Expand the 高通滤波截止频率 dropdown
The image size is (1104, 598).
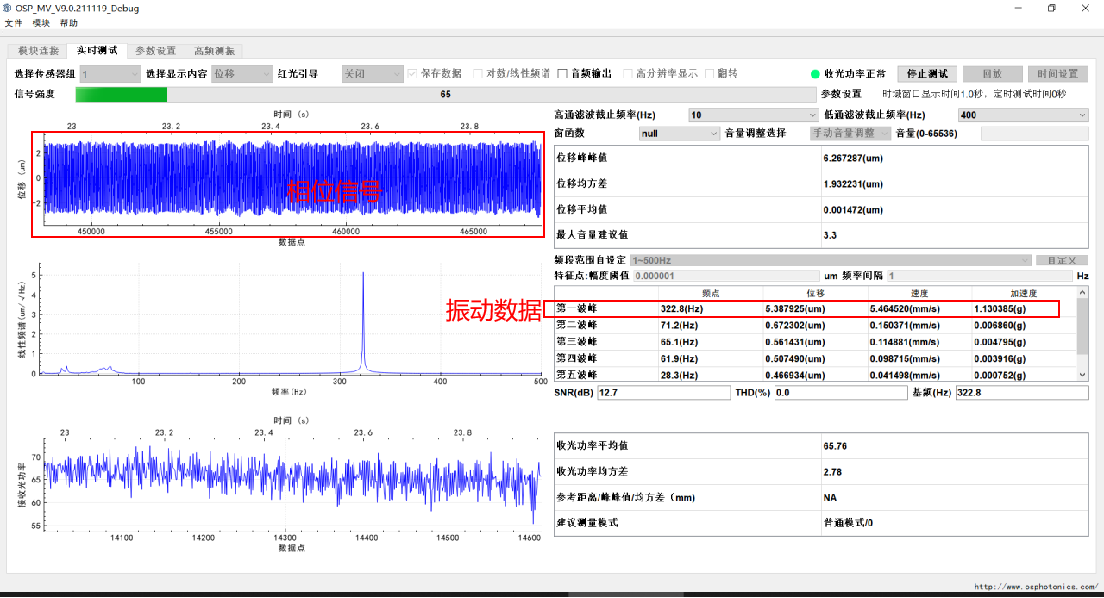click(x=753, y=115)
